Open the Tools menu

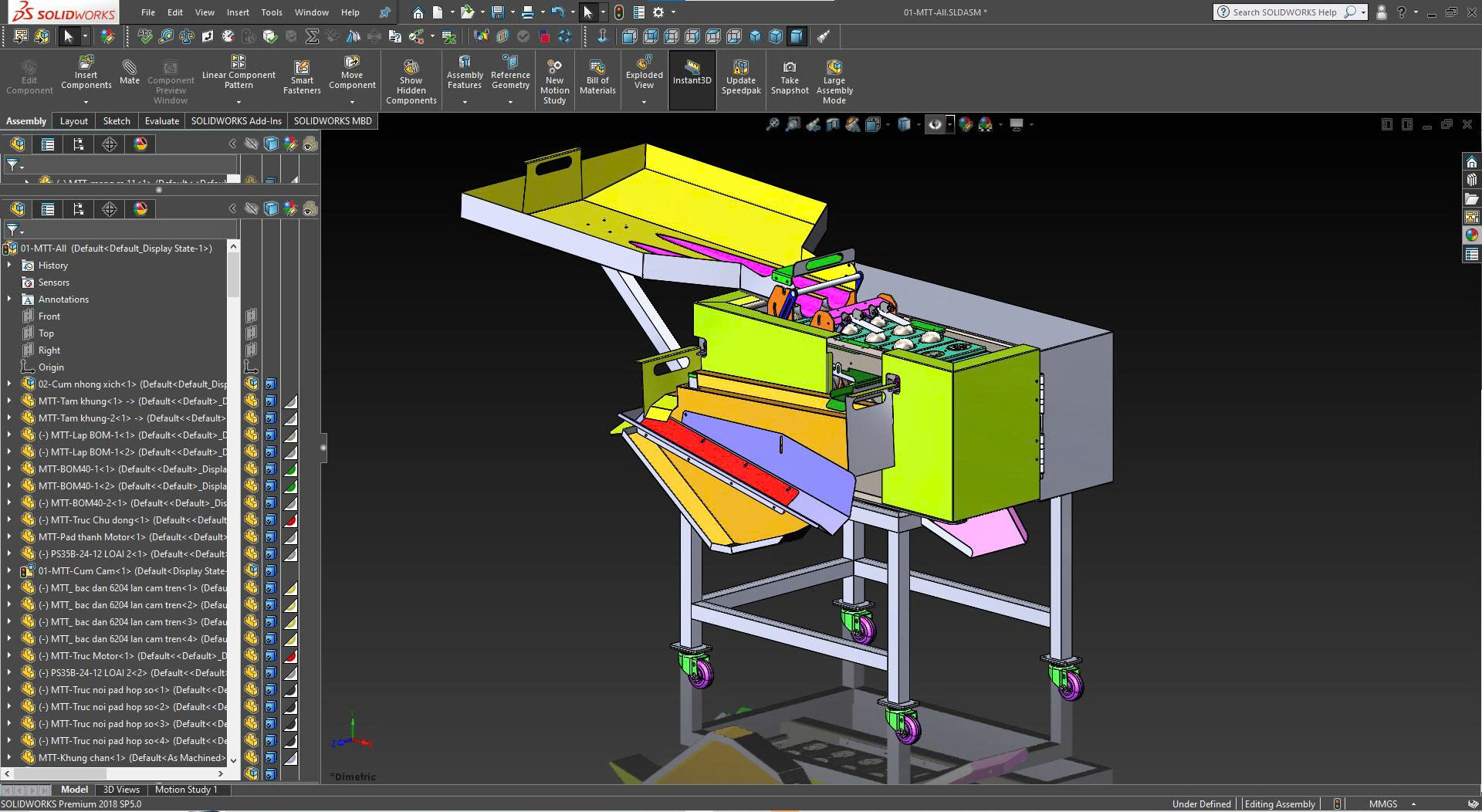point(272,12)
